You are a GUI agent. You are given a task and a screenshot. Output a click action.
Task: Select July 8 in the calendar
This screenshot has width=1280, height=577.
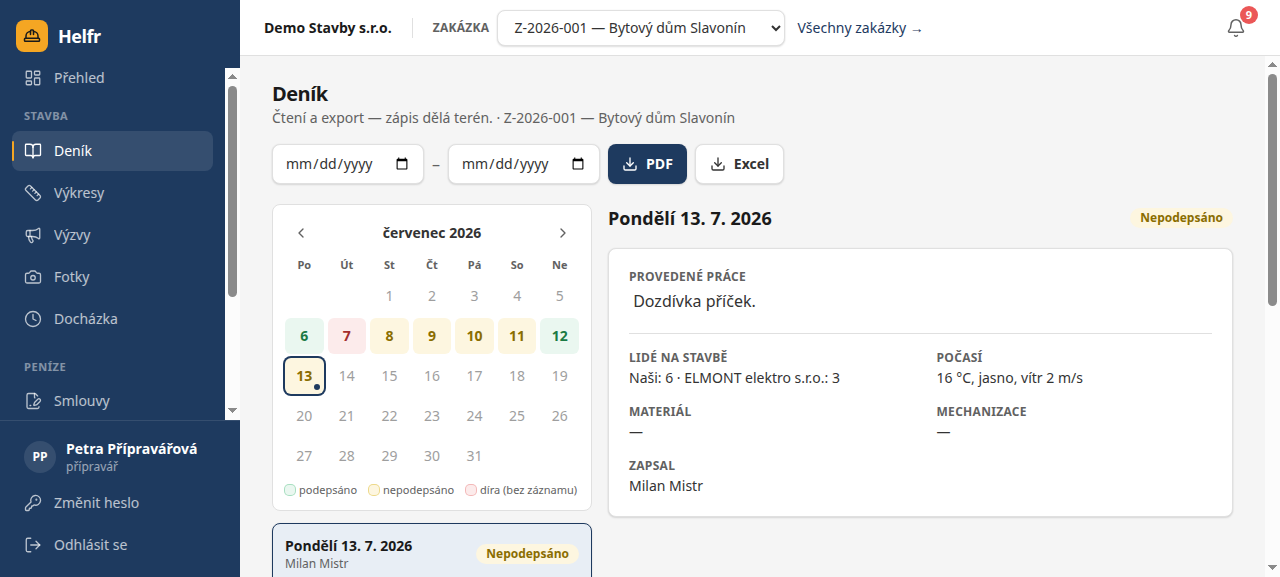pos(389,336)
